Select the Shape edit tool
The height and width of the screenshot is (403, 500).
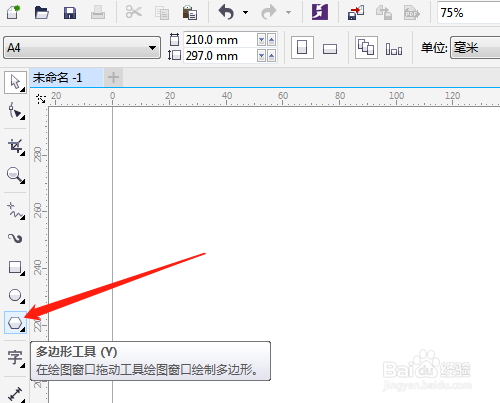[15, 111]
